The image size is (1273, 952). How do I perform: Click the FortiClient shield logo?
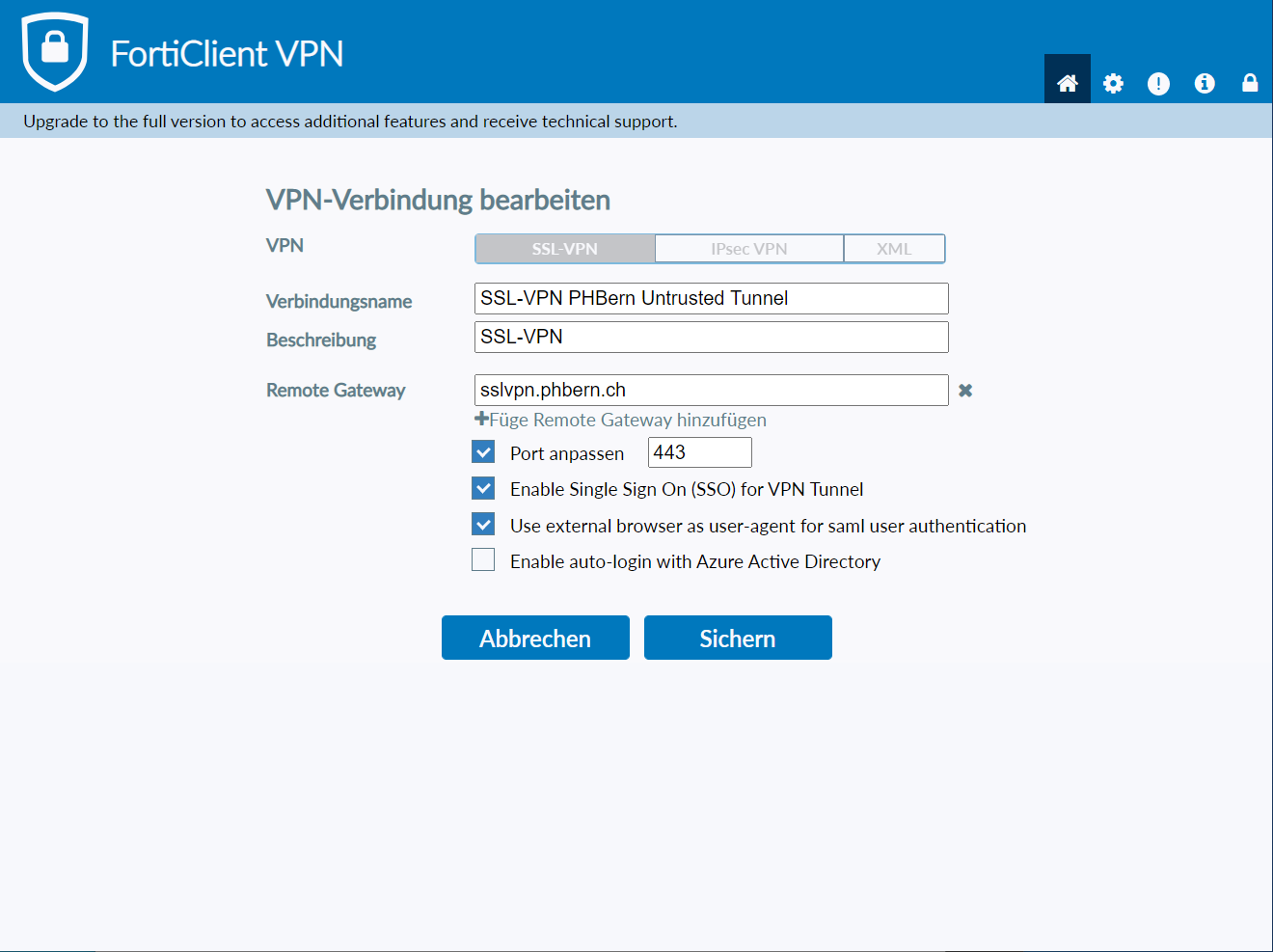click(55, 50)
